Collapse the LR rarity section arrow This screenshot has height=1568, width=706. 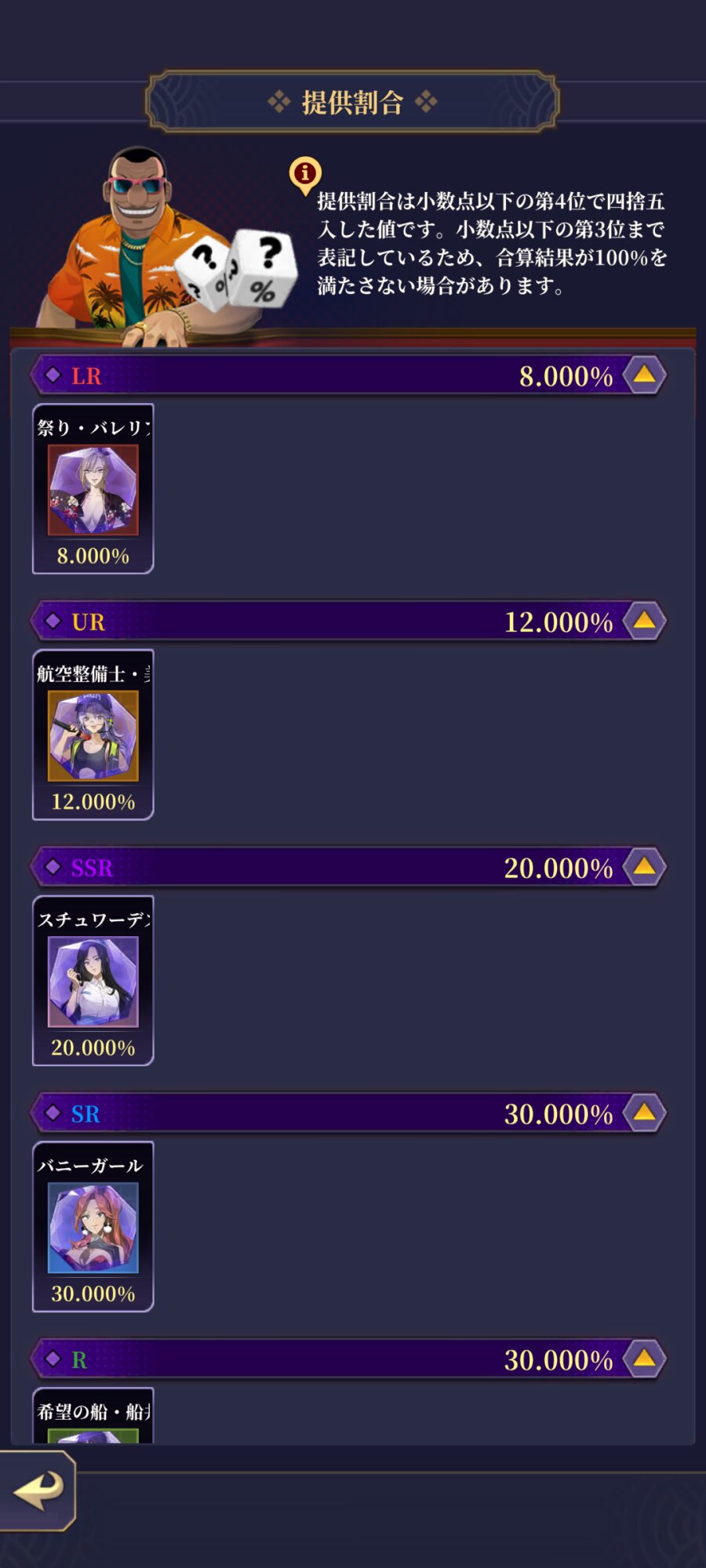pyautogui.click(x=644, y=376)
